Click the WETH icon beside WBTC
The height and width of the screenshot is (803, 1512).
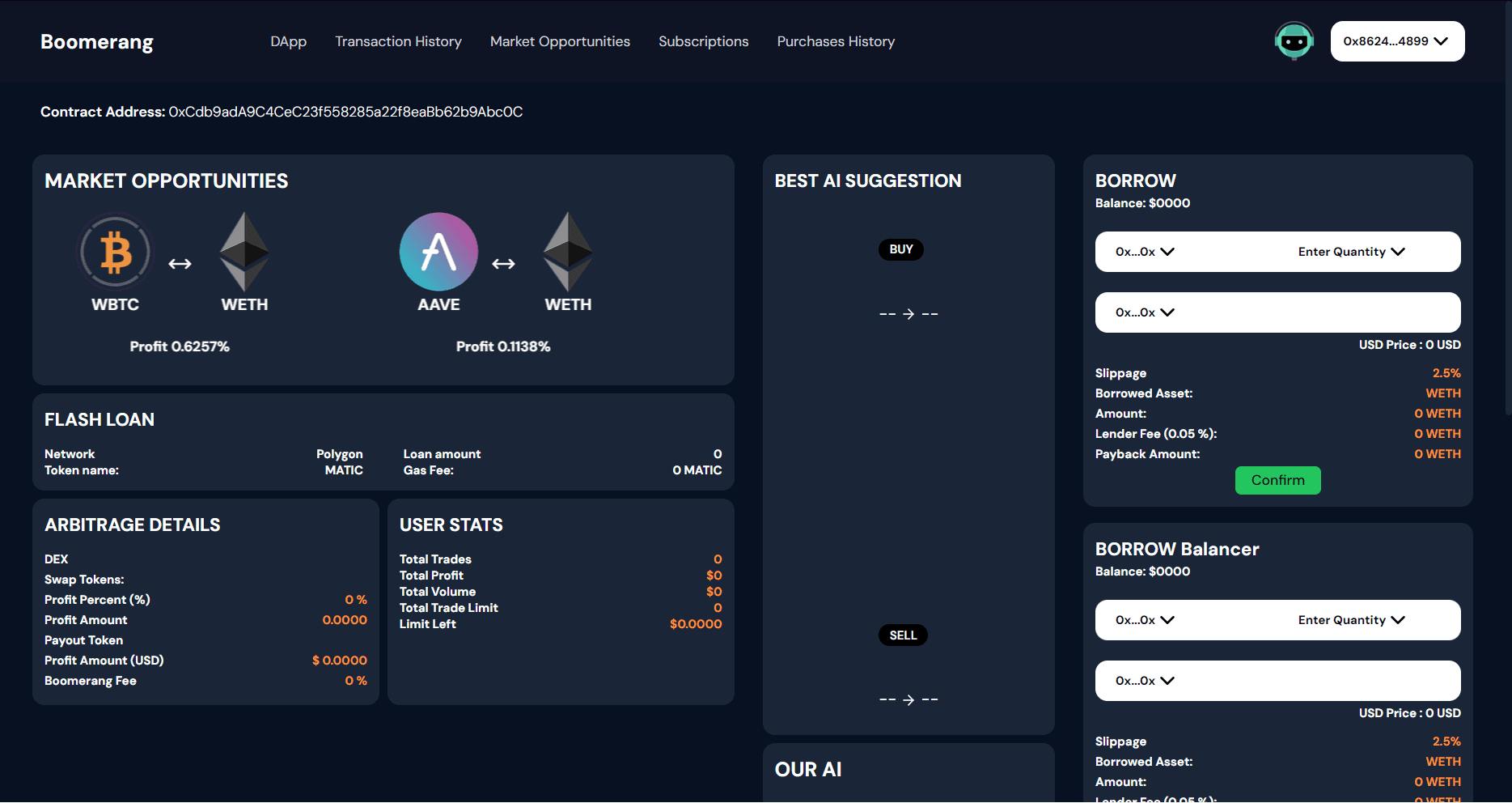244,252
